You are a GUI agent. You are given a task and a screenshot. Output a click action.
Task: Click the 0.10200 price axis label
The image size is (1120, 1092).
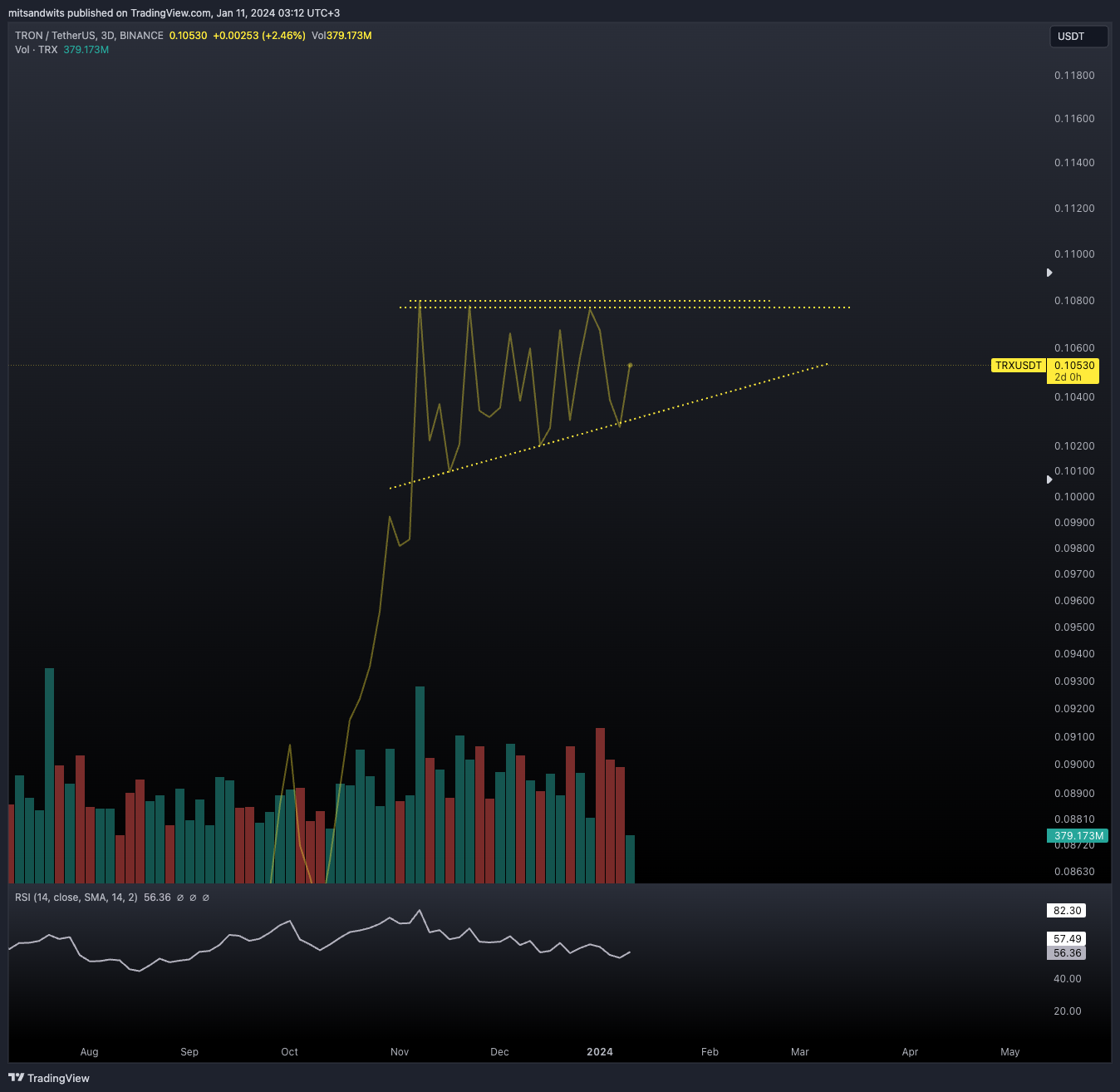pos(1074,446)
